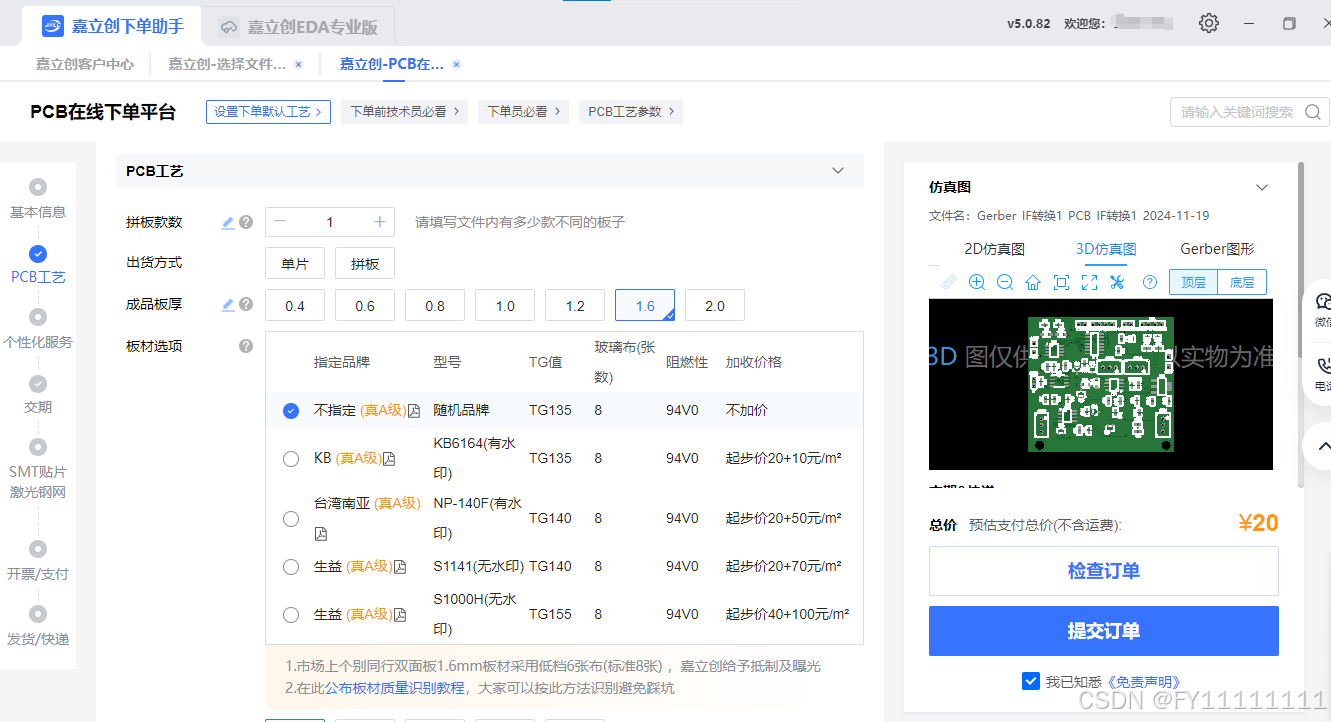Screen dimensions: 1331x722
Task: Click the pencil icon beside 拼板款数
Action: click(228, 222)
